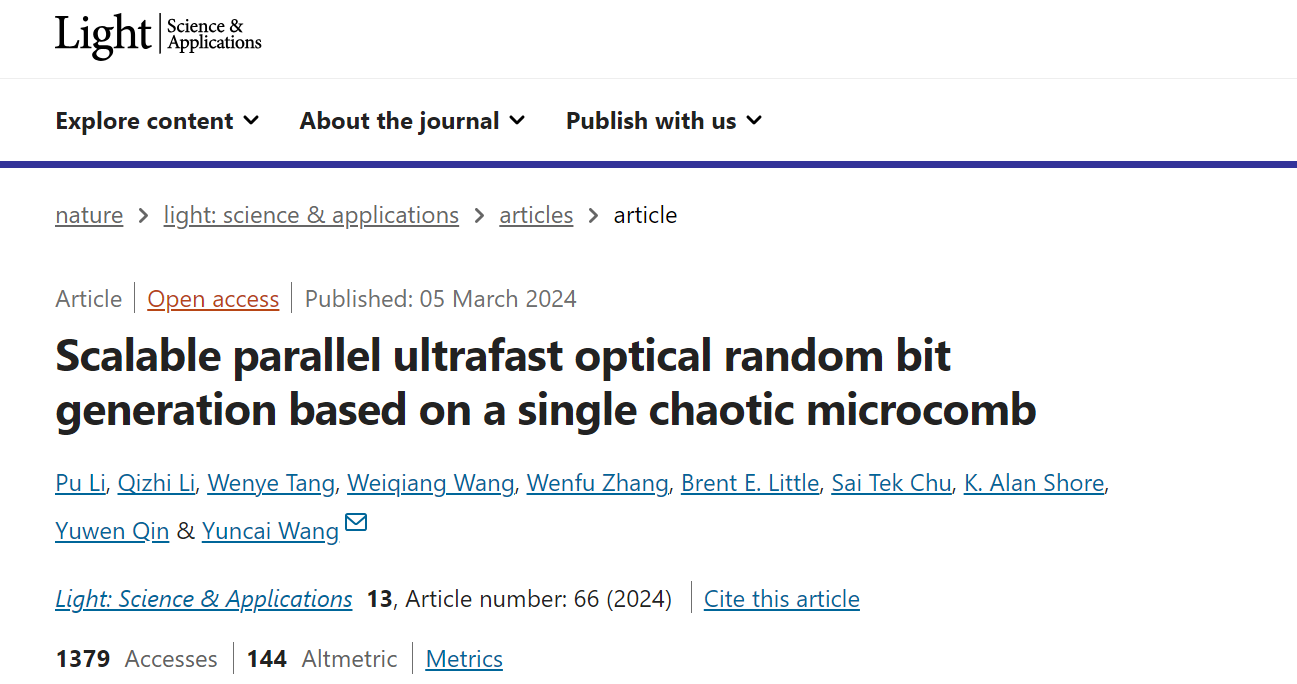
Task: Open author Weiqiang Wang's info
Action: click(x=431, y=483)
